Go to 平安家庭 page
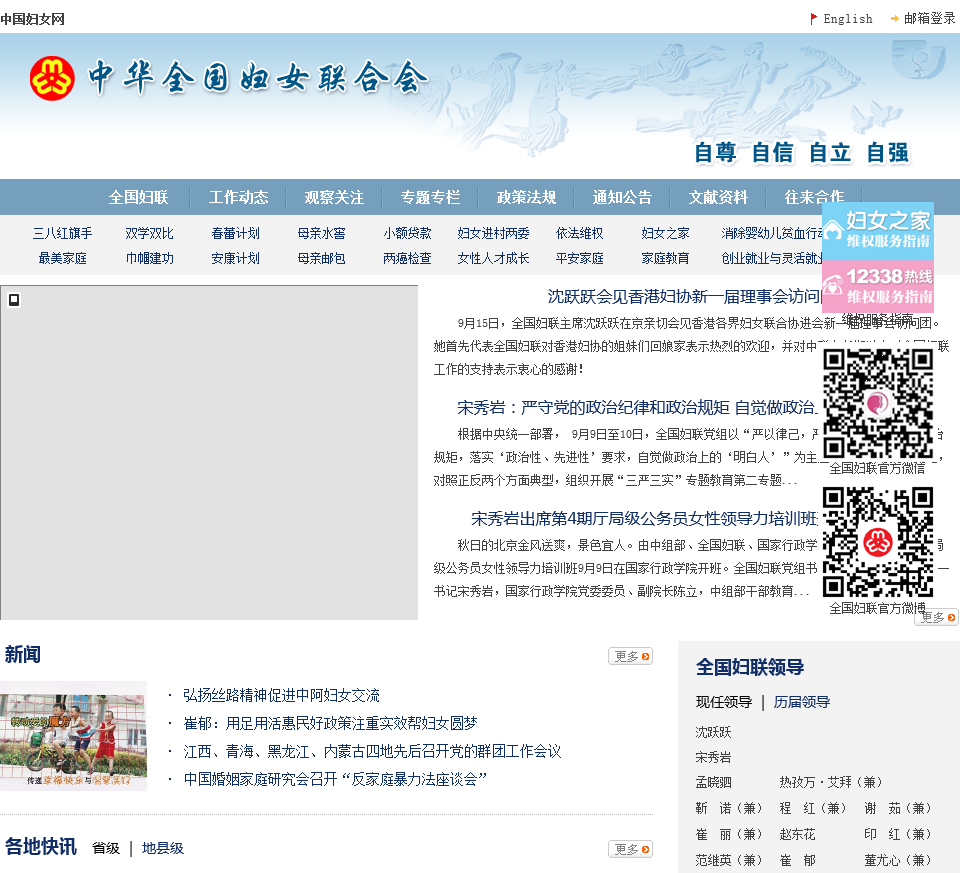The width and height of the screenshot is (960, 873). (x=579, y=258)
